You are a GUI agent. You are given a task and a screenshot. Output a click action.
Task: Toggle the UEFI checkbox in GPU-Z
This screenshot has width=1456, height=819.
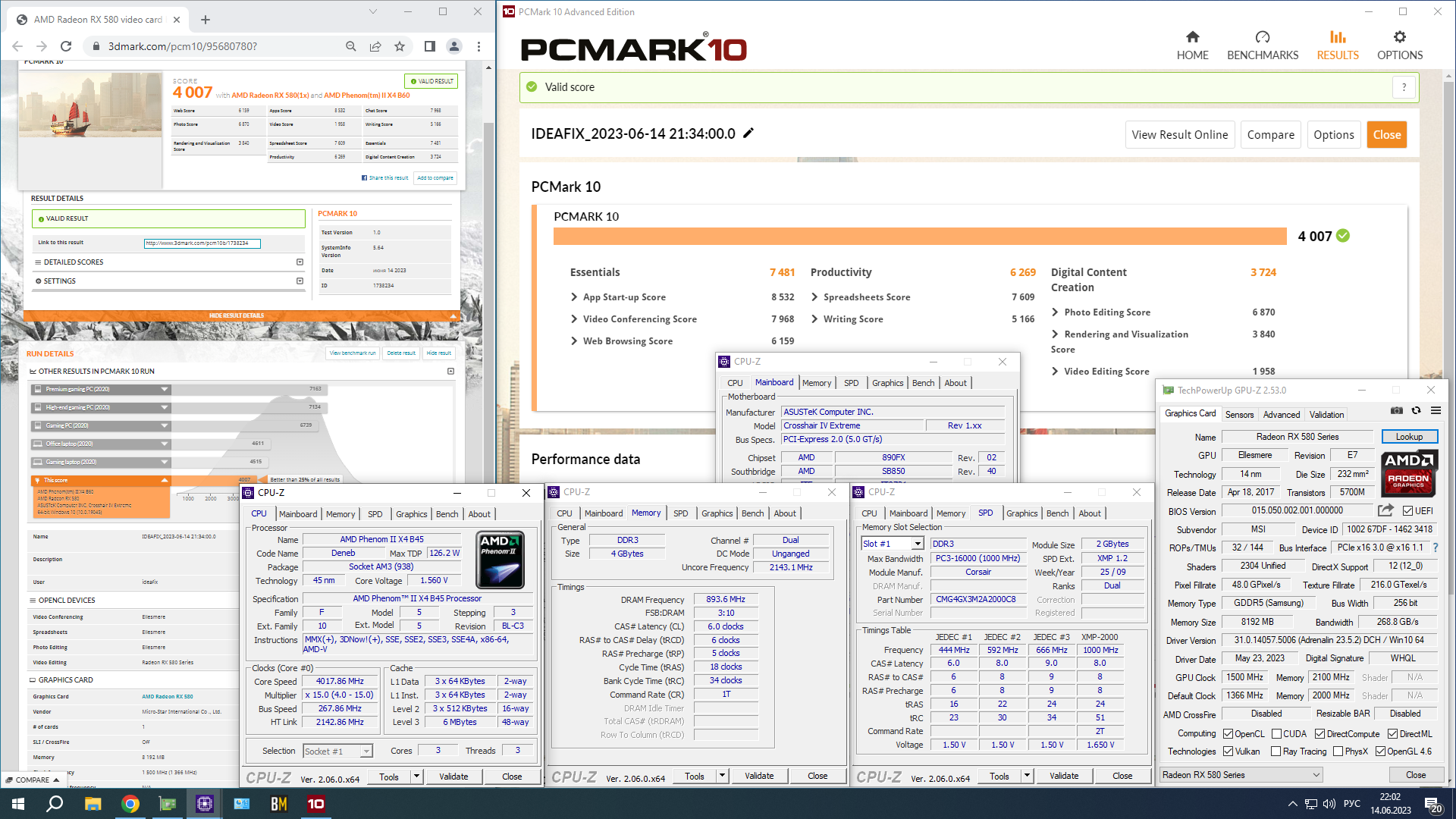pos(1407,510)
